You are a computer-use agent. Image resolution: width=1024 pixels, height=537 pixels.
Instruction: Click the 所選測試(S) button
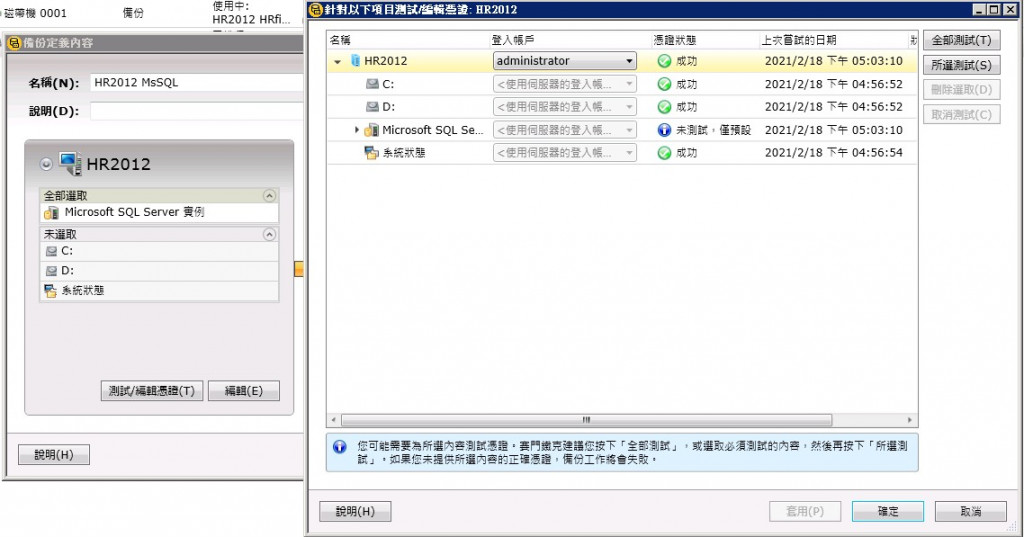tap(961, 65)
